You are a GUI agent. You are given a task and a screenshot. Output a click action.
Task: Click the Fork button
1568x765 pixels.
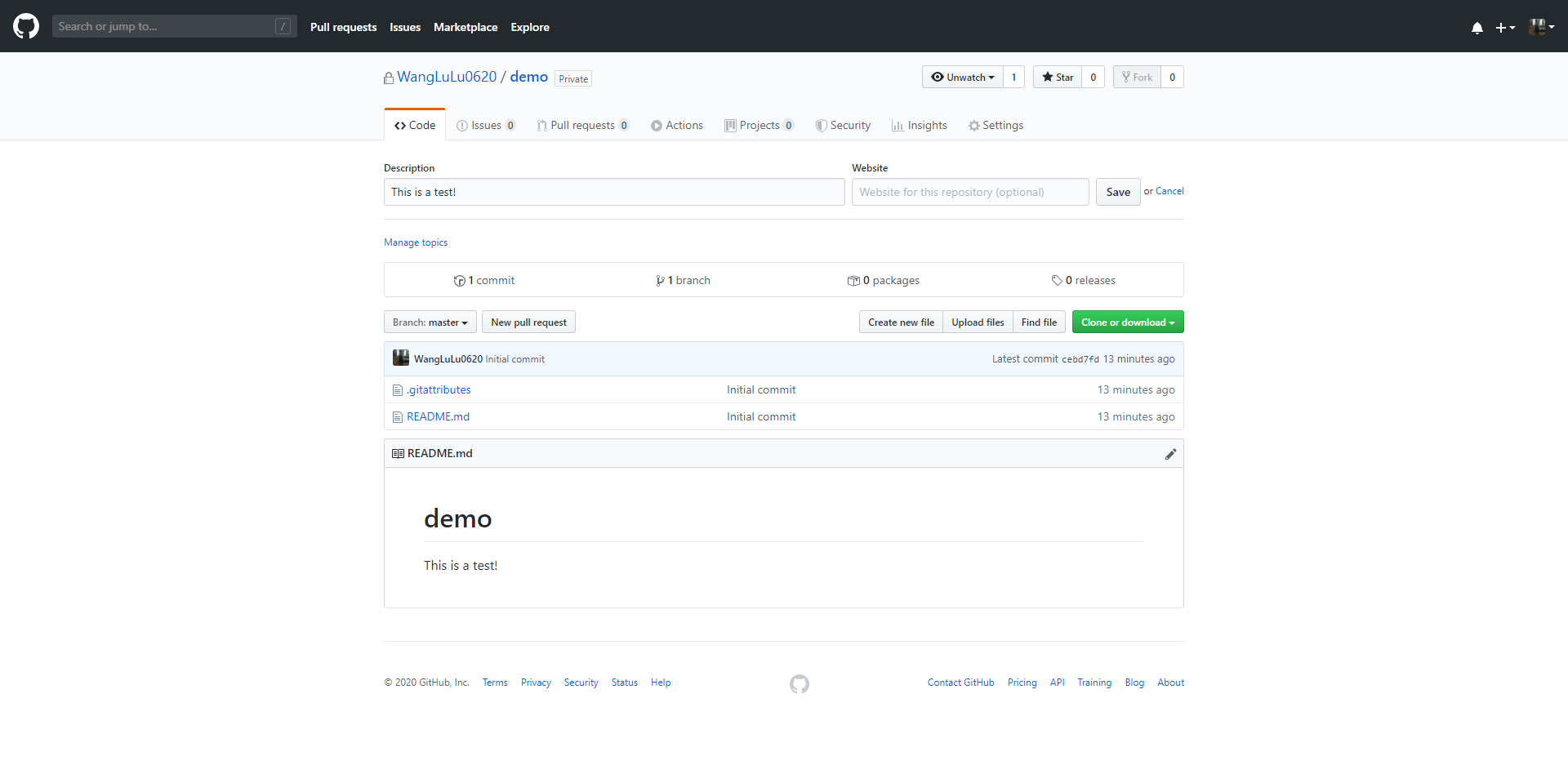point(1137,77)
